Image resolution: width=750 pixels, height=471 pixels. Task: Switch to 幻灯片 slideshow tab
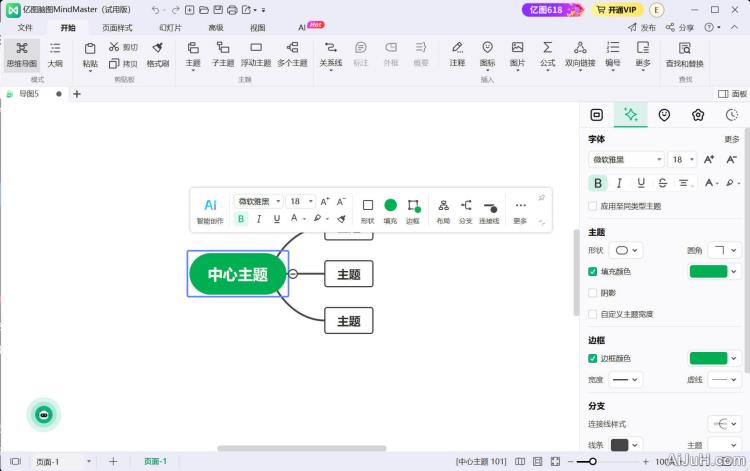(170, 28)
